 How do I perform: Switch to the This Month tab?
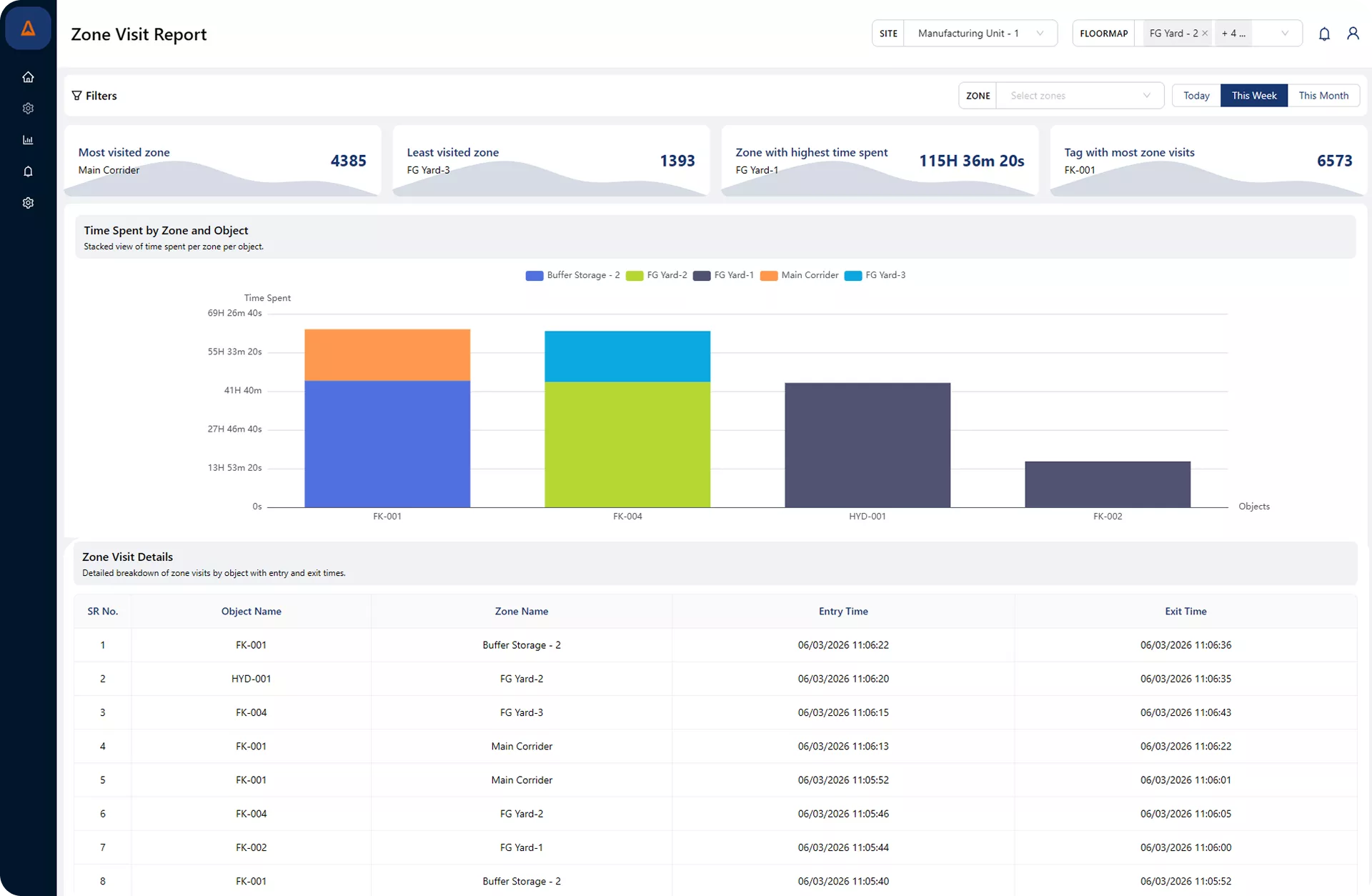click(x=1323, y=96)
